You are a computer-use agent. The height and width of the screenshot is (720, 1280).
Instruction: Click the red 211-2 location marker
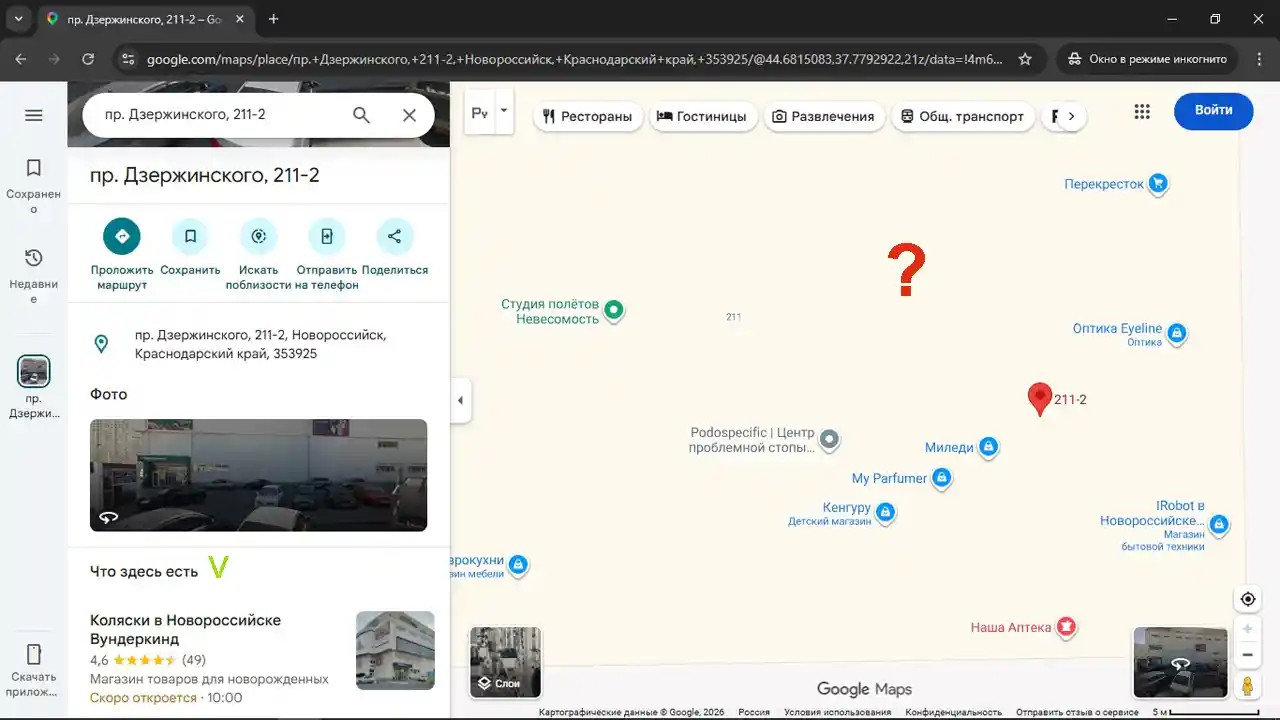coord(1040,398)
